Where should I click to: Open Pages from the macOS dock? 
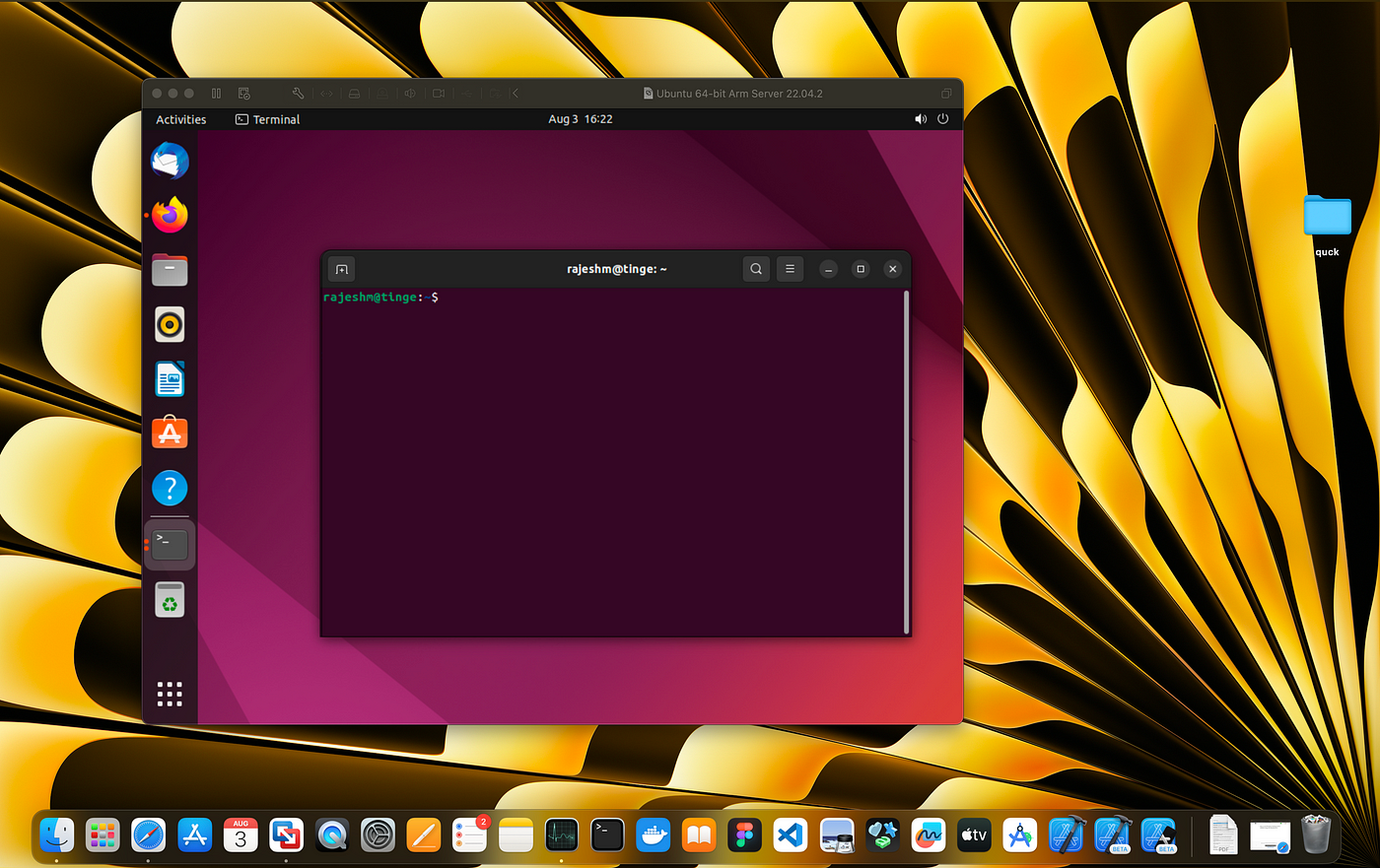424,835
